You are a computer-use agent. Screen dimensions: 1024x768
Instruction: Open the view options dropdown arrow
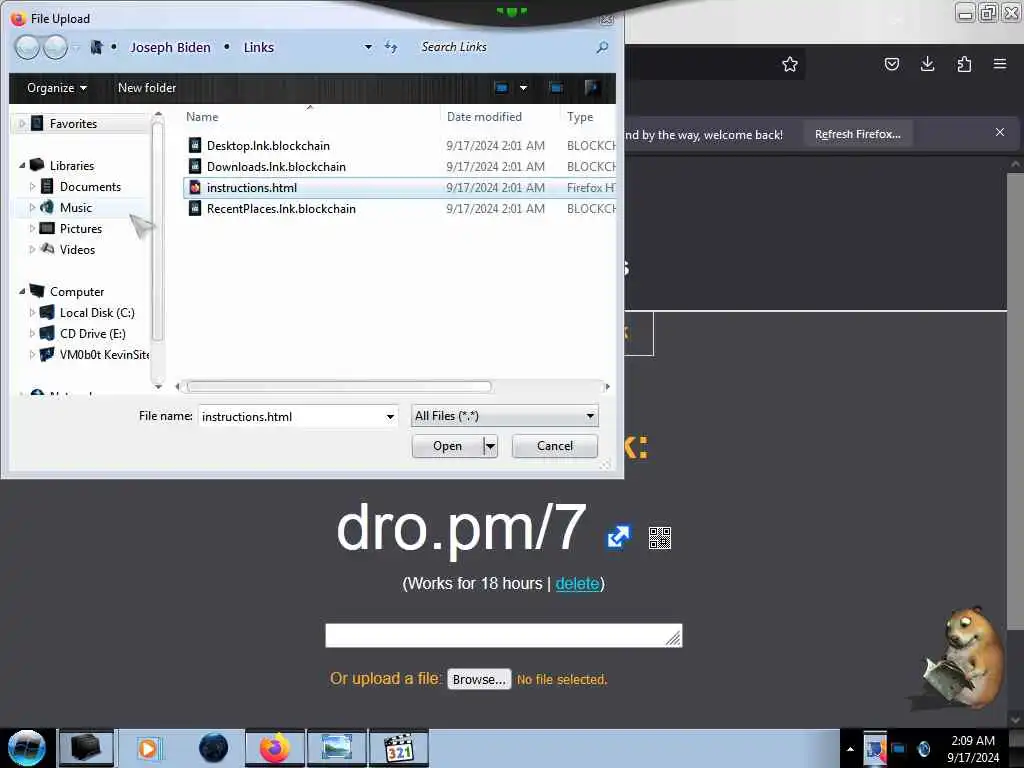tap(523, 88)
